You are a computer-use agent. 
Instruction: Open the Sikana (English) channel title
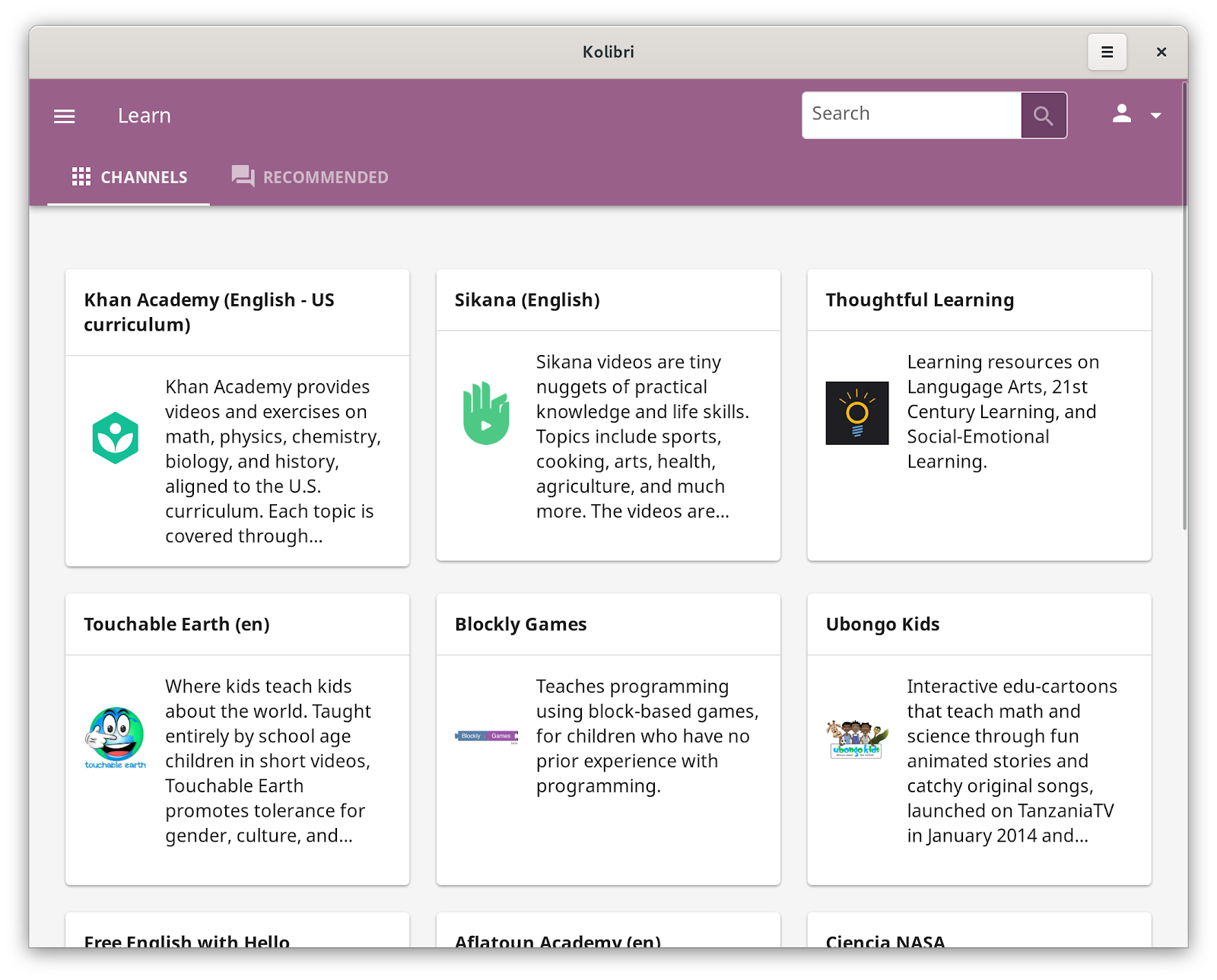[x=527, y=300]
